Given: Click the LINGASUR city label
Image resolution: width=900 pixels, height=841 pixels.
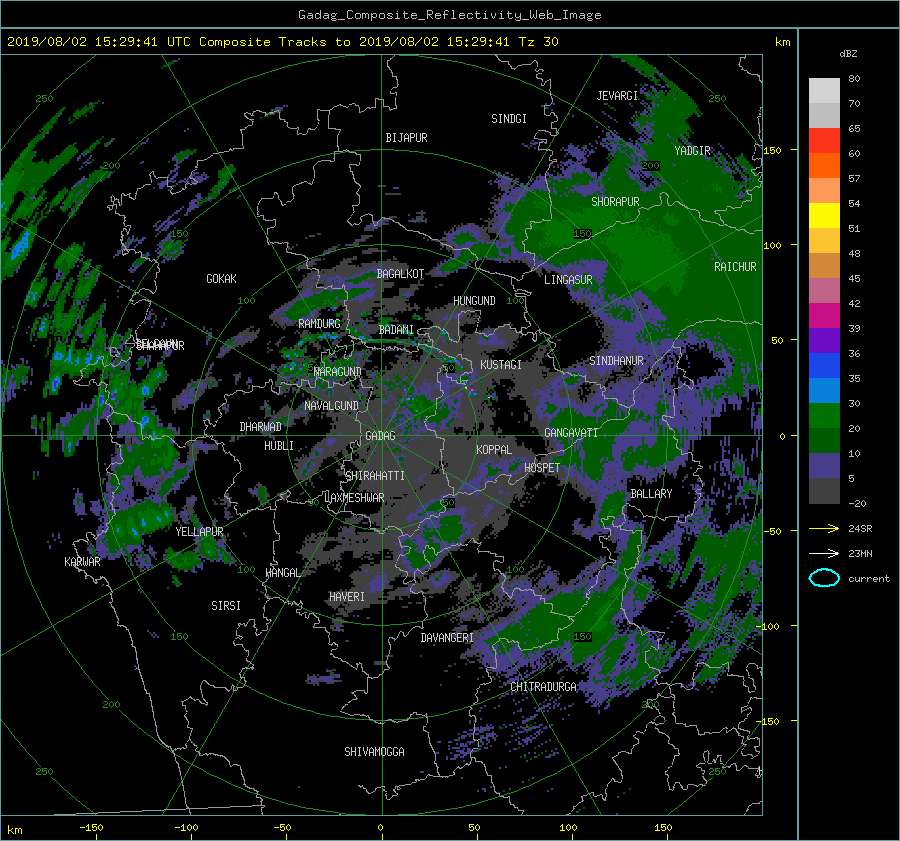Looking at the screenshot, I should click(568, 280).
